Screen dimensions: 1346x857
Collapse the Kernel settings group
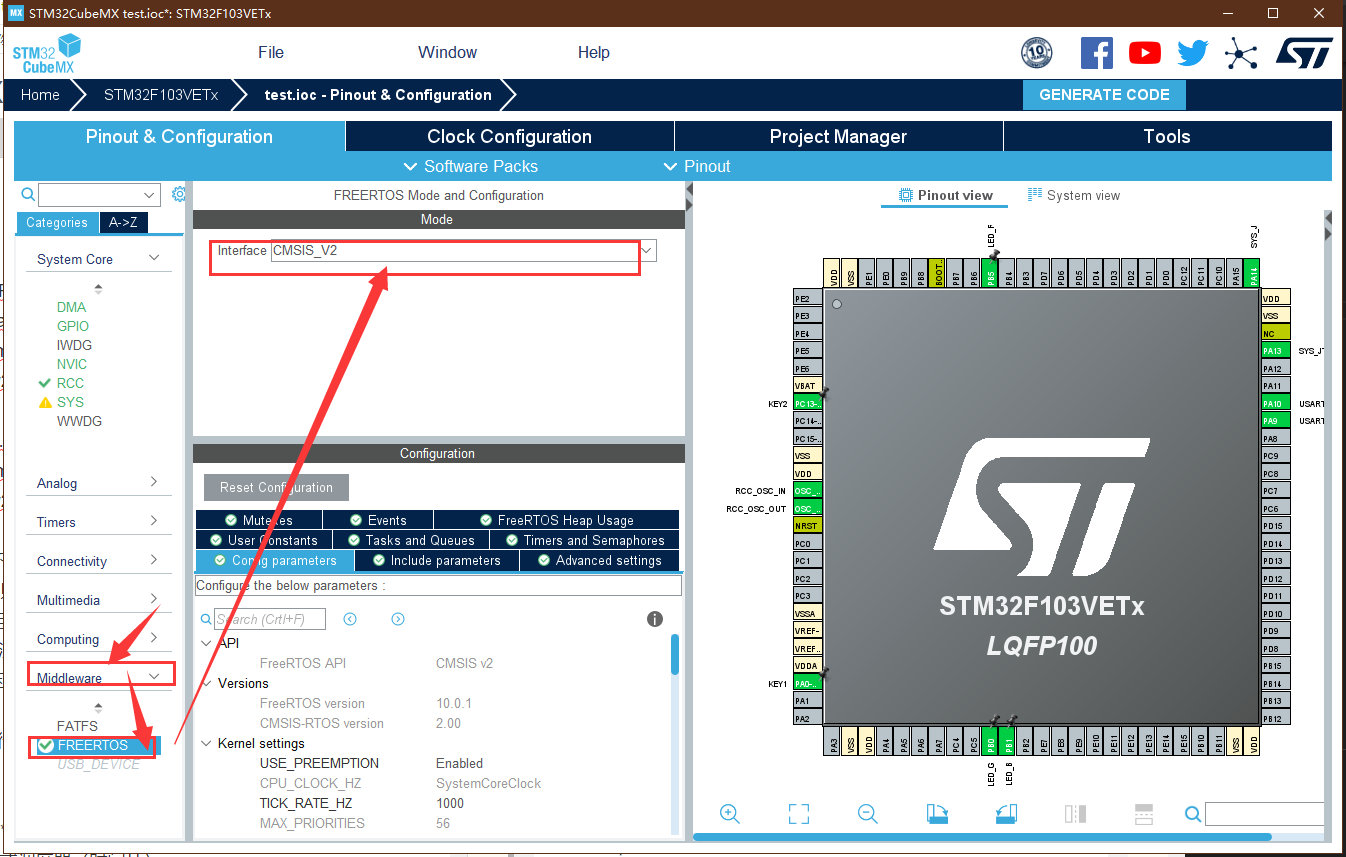207,743
